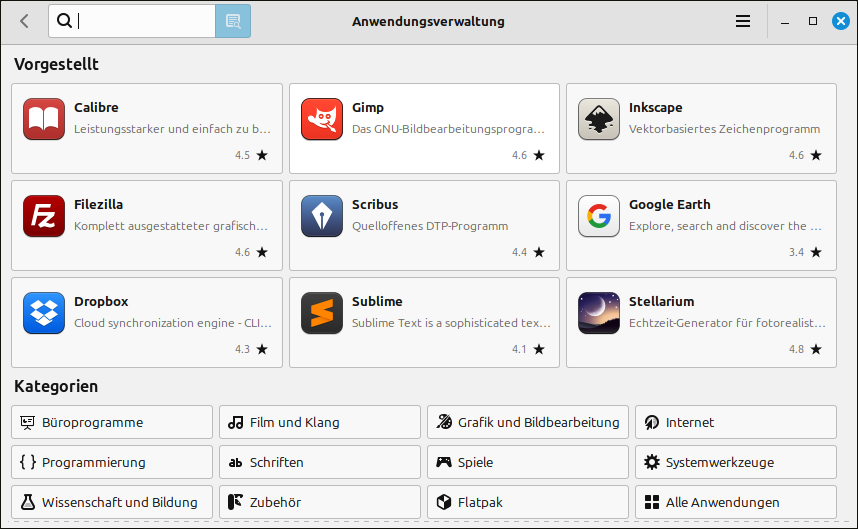This screenshot has width=858, height=529.
Task: Close the Anwendungsverwaltung window
Action: click(841, 21)
